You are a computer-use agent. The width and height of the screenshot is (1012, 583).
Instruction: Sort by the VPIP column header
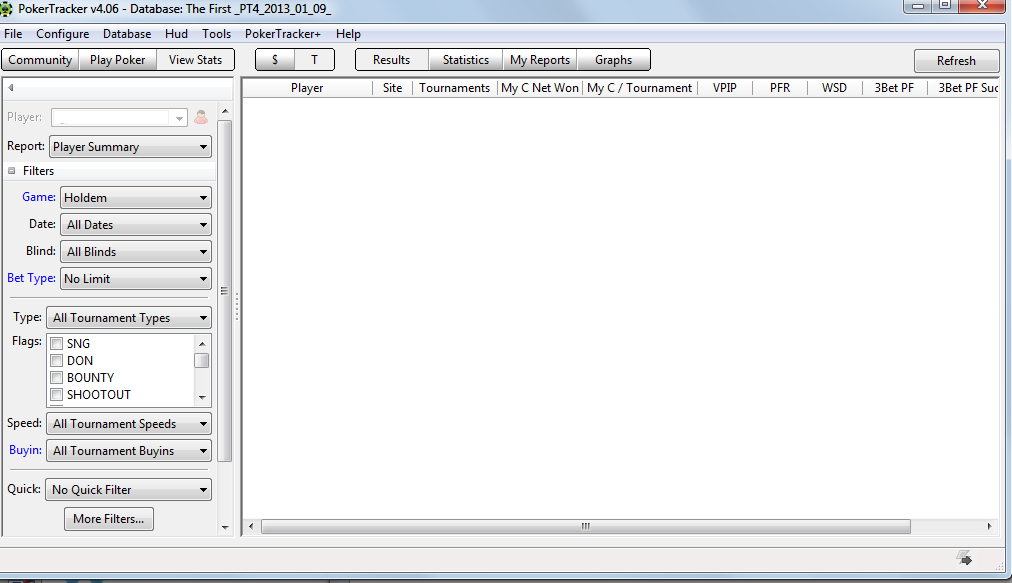725,88
